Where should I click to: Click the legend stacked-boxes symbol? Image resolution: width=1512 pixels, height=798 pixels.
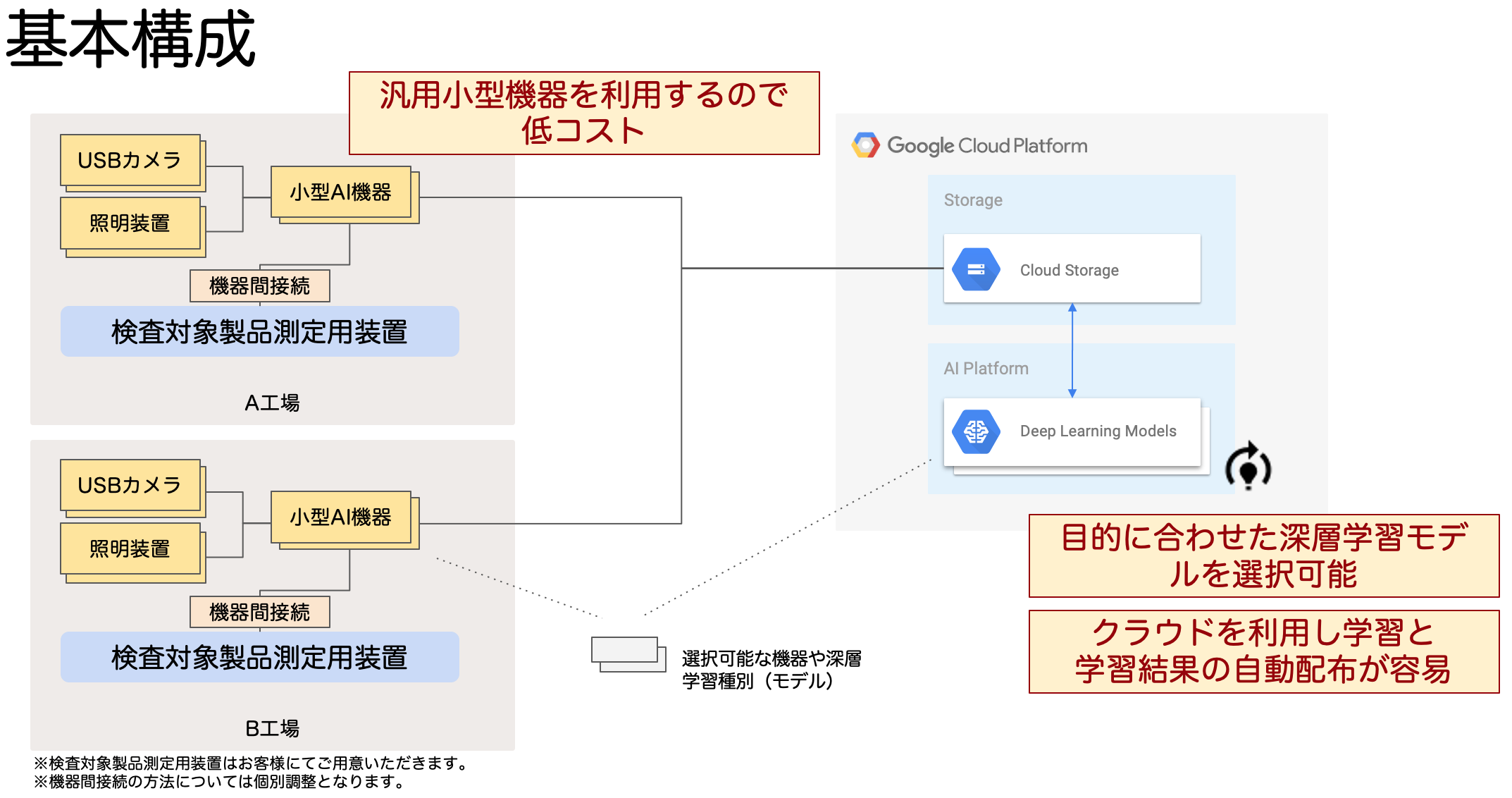click(628, 654)
